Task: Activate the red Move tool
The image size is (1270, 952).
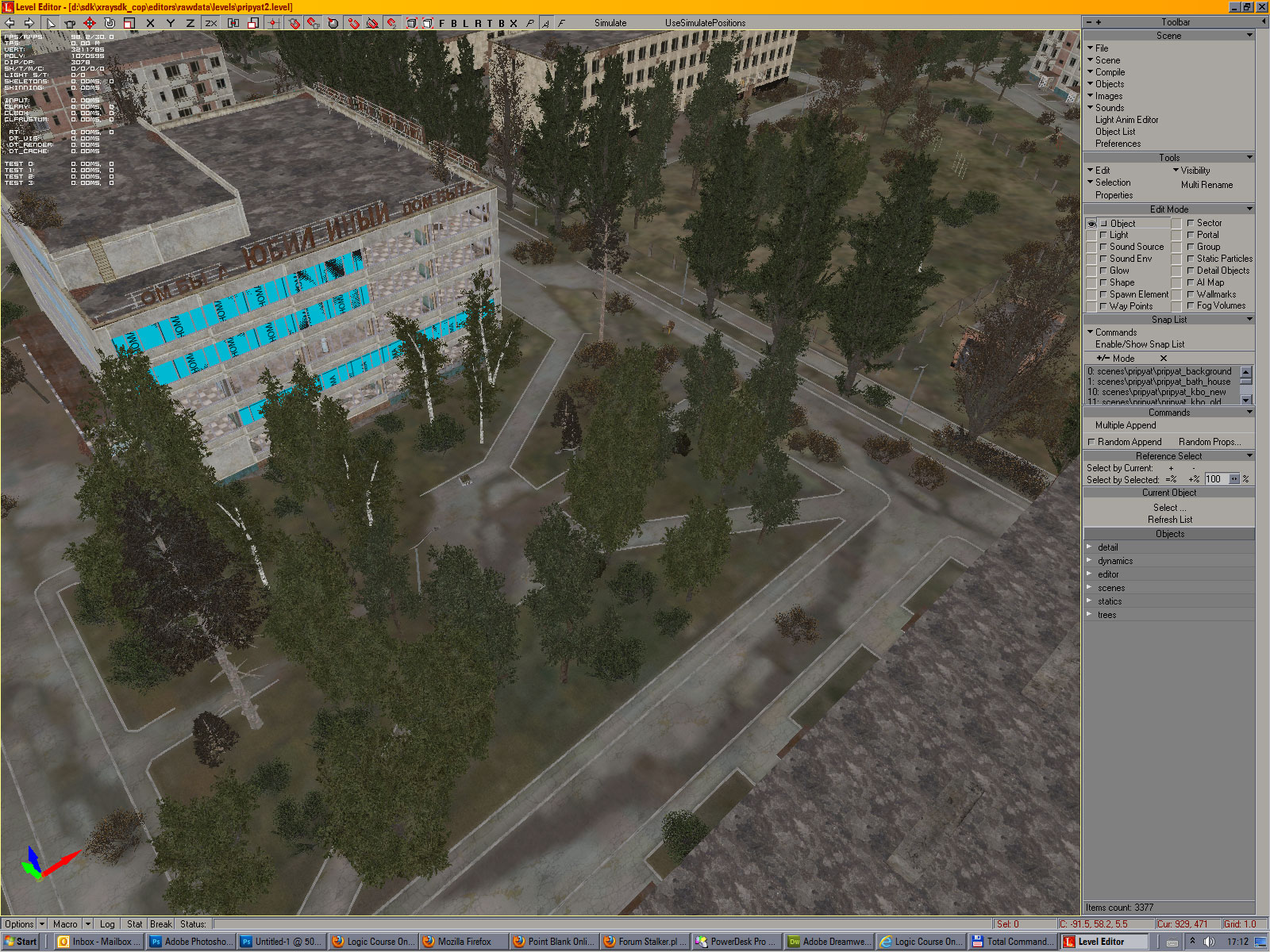Action: 90,23
